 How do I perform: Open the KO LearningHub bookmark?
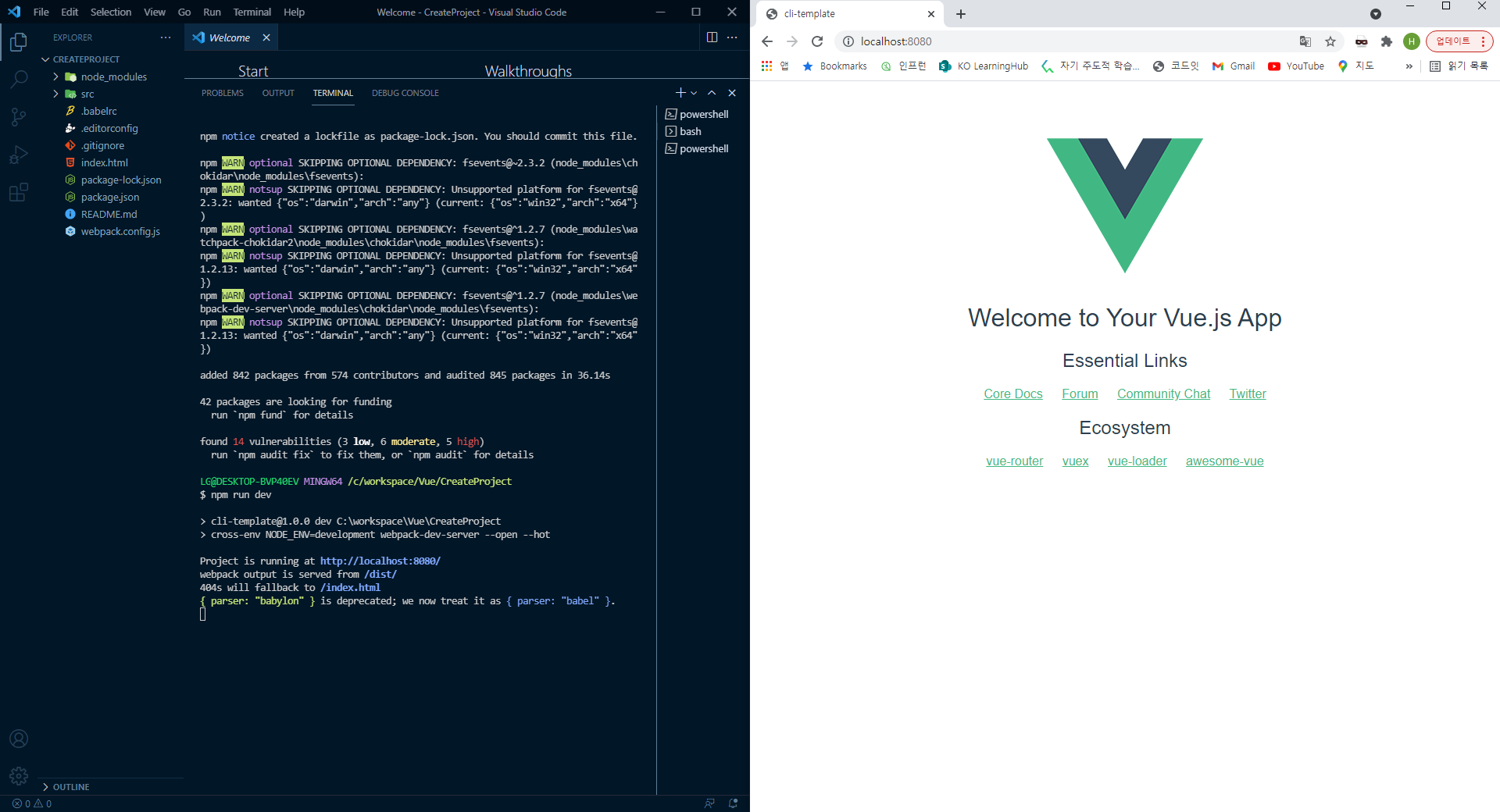pos(984,66)
